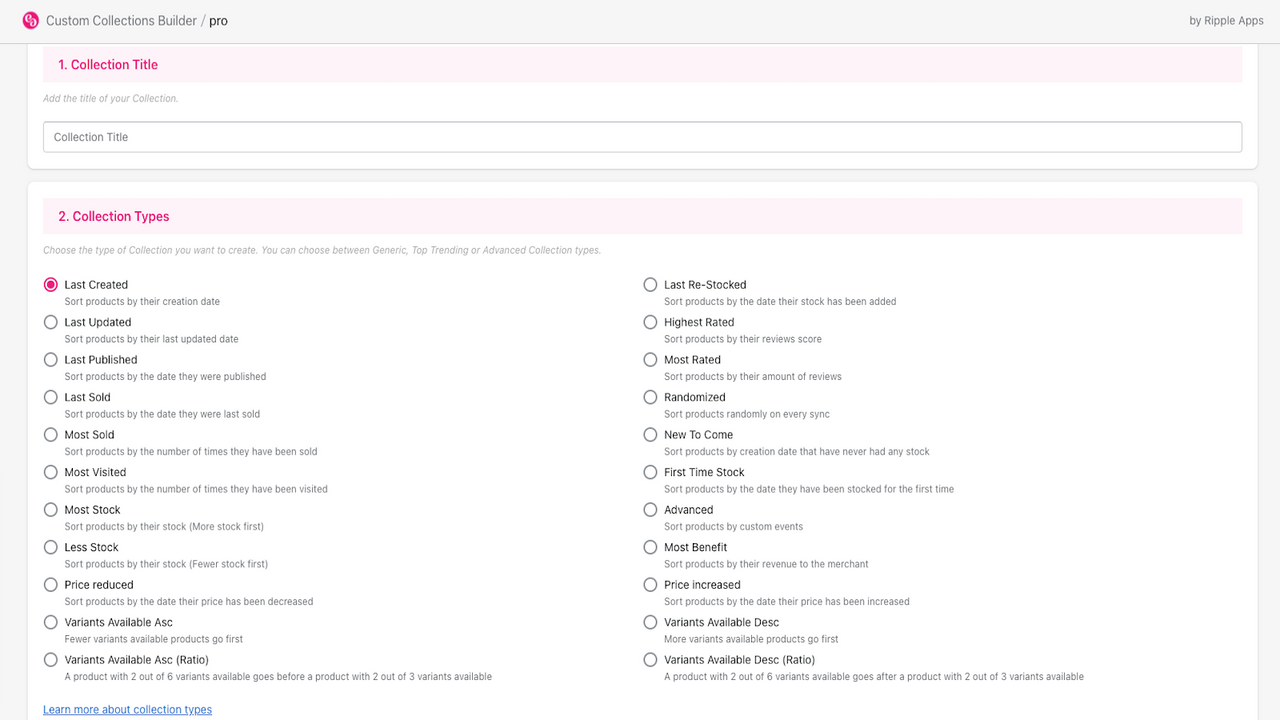Open Learn more about collection types link

[127, 710]
